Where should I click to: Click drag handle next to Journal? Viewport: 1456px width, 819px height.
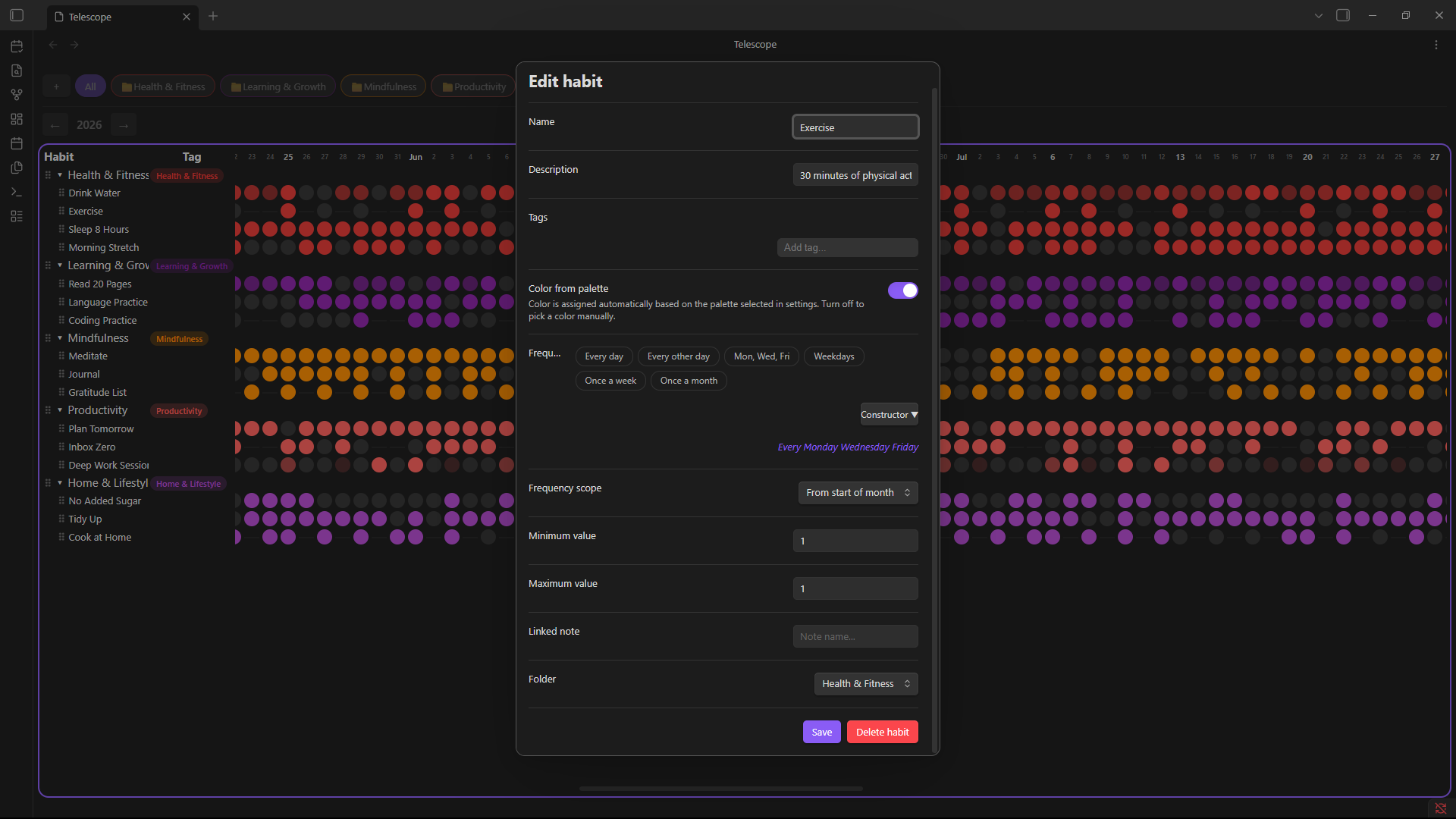pyautogui.click(x=61, y=374)
